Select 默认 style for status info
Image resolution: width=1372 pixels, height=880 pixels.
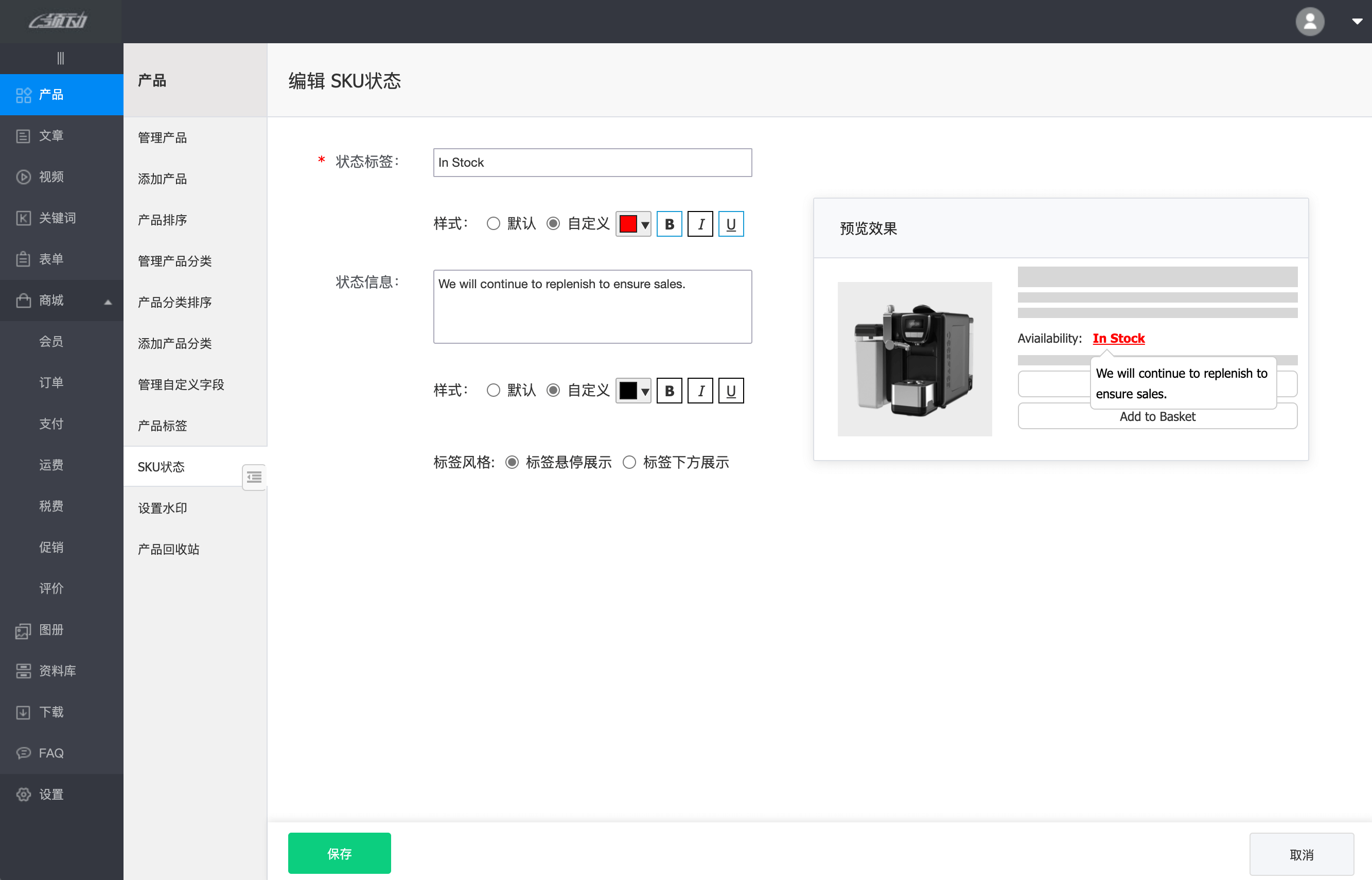click(493, 390)
